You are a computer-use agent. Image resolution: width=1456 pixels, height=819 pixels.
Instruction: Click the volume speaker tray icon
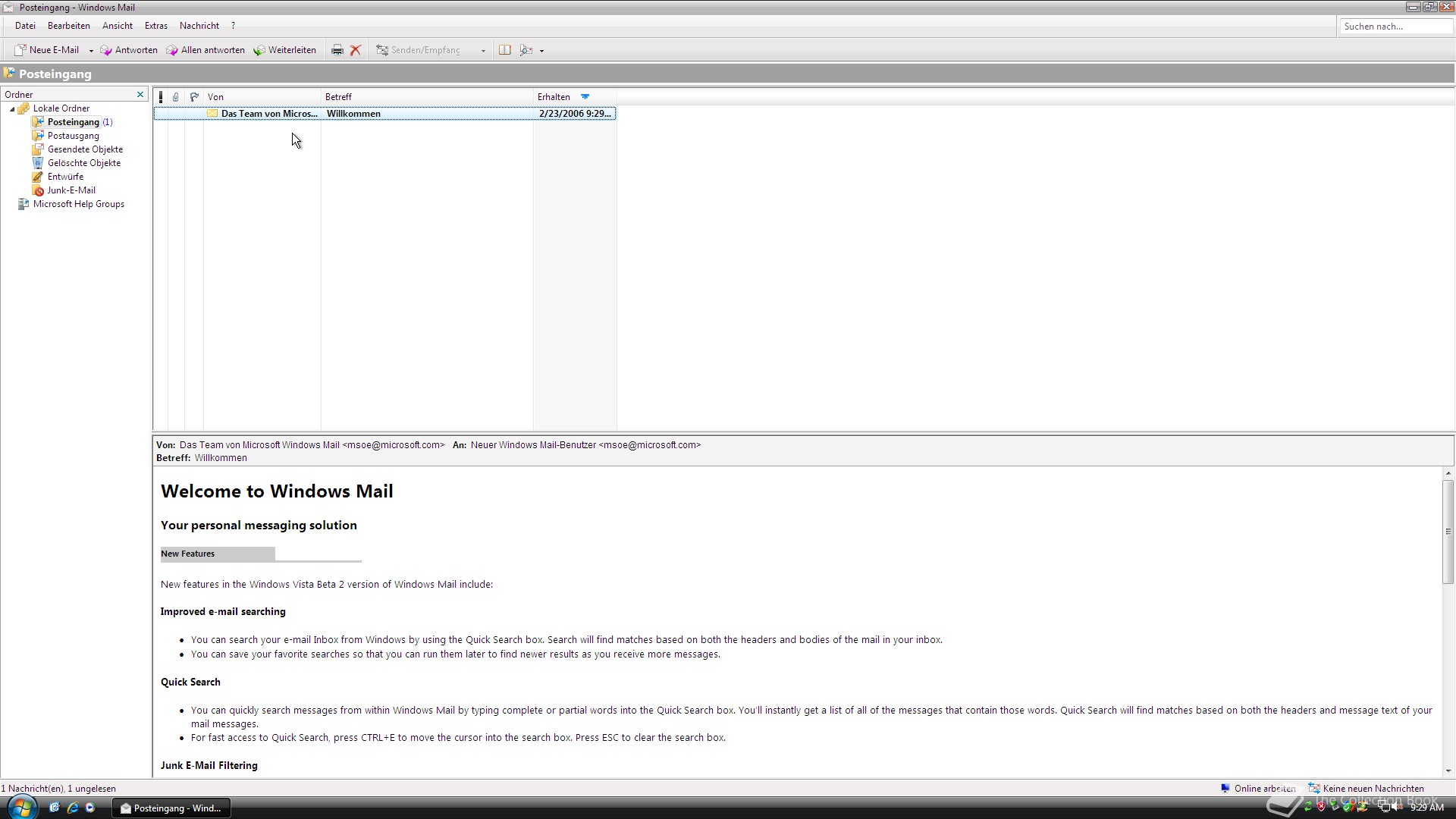tap(1398, 808)
